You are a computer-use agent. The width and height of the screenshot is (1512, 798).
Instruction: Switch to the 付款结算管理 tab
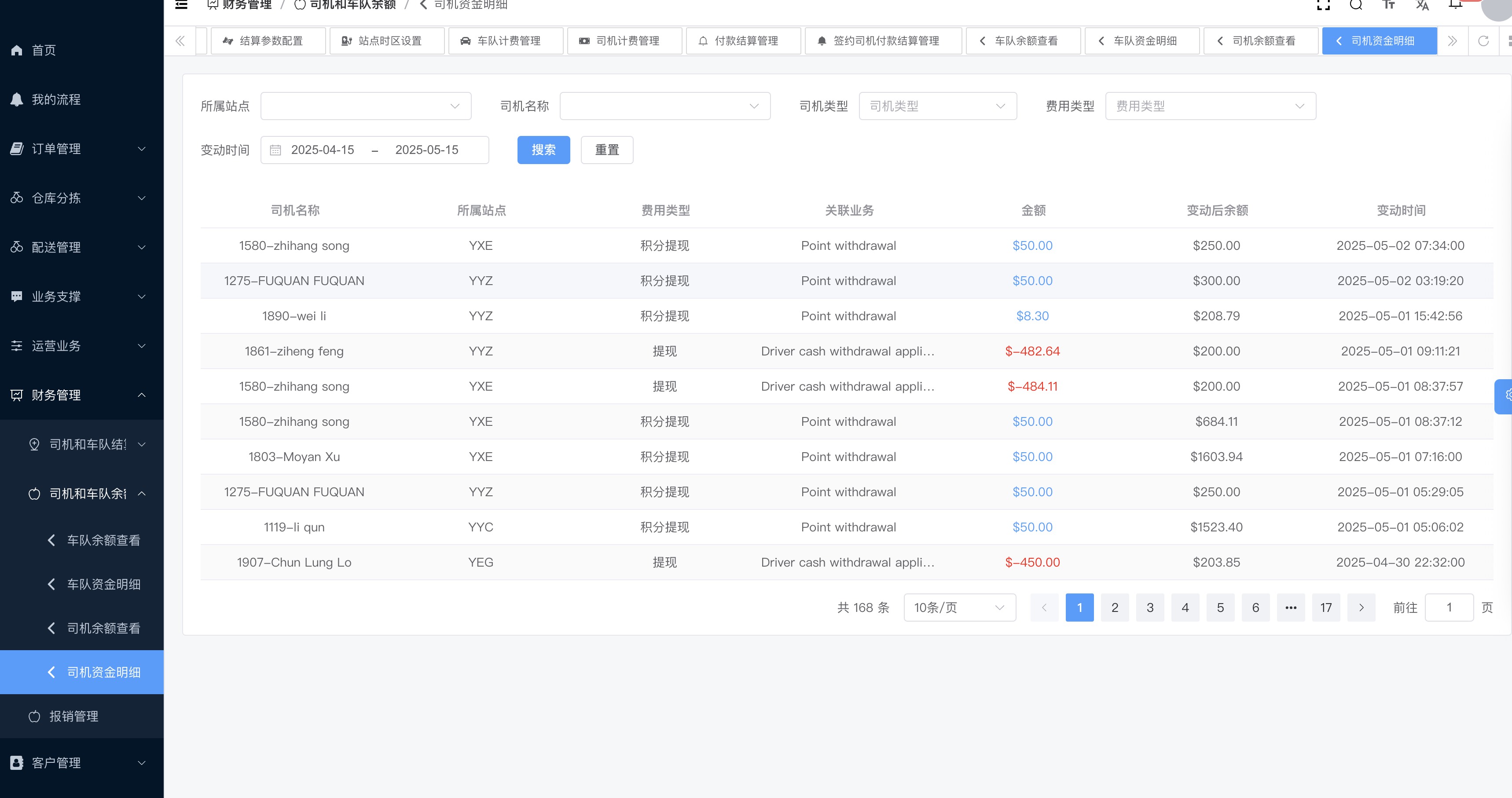click(x=742, y=41)
